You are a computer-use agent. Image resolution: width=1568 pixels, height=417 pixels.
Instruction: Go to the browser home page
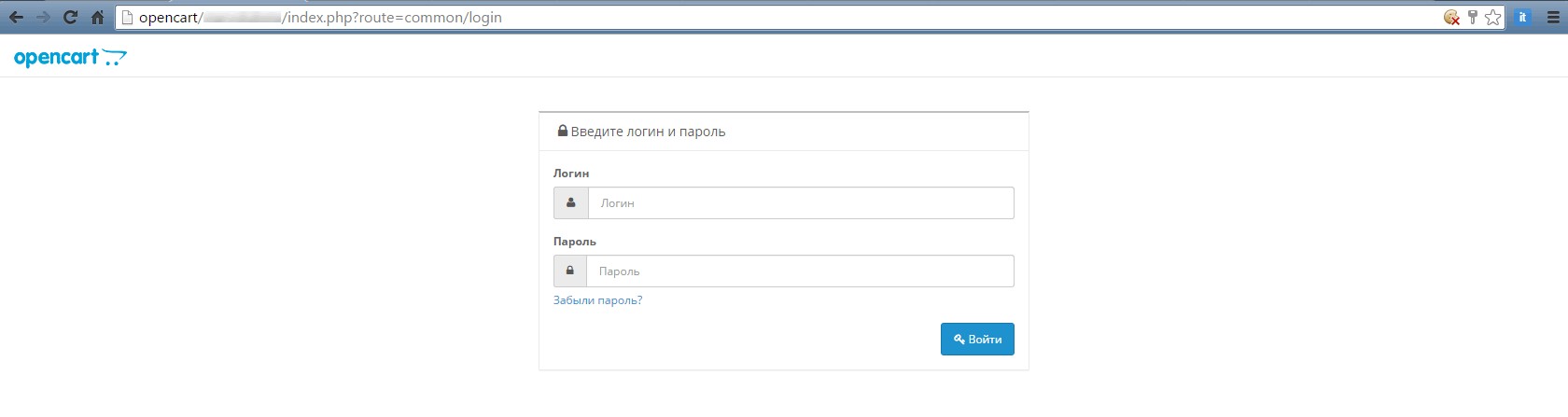[97, 17]
